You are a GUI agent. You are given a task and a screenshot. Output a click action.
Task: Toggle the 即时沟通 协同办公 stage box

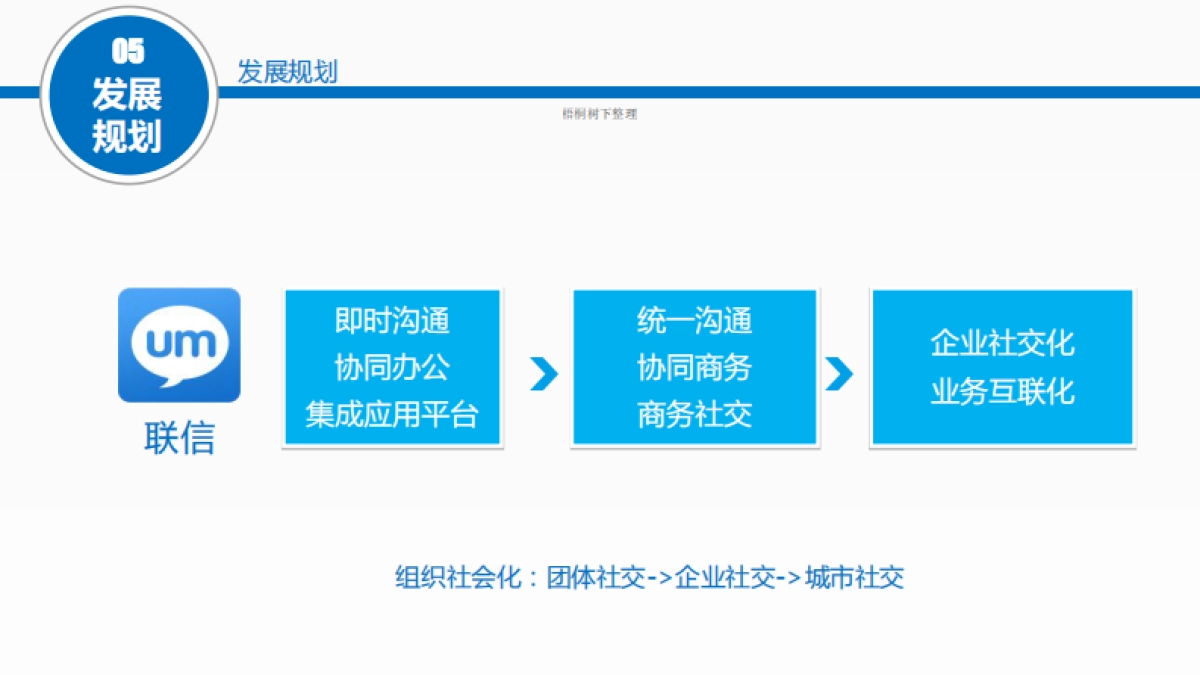point(392,368)
